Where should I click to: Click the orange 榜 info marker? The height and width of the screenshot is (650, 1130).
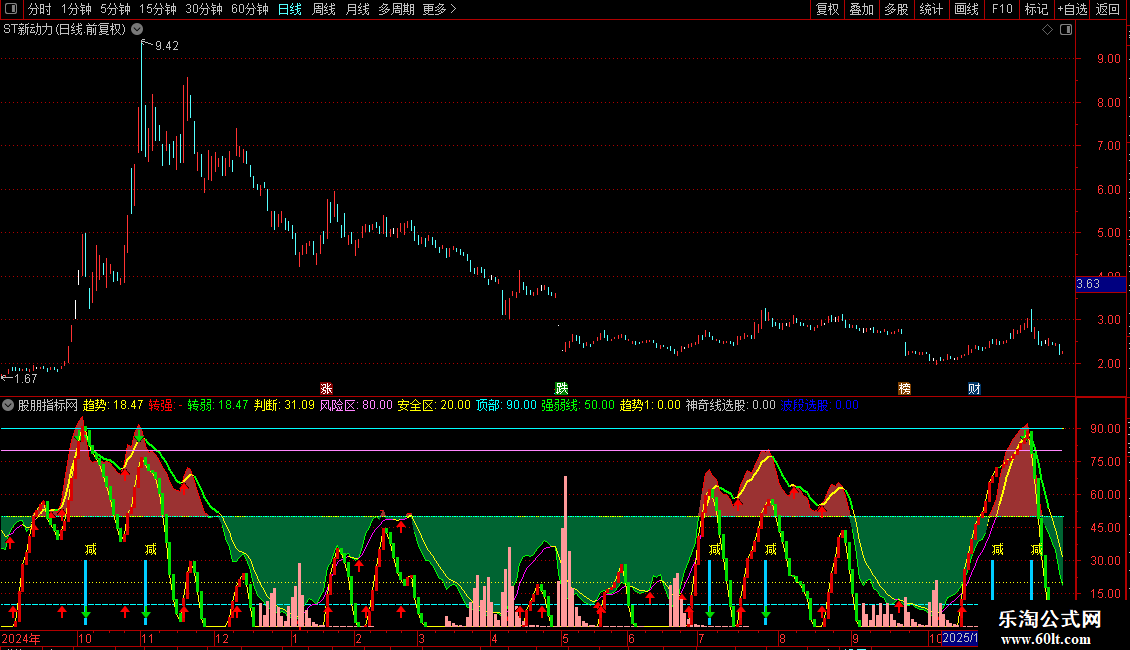pyautogui.click(x=904, y=388)
